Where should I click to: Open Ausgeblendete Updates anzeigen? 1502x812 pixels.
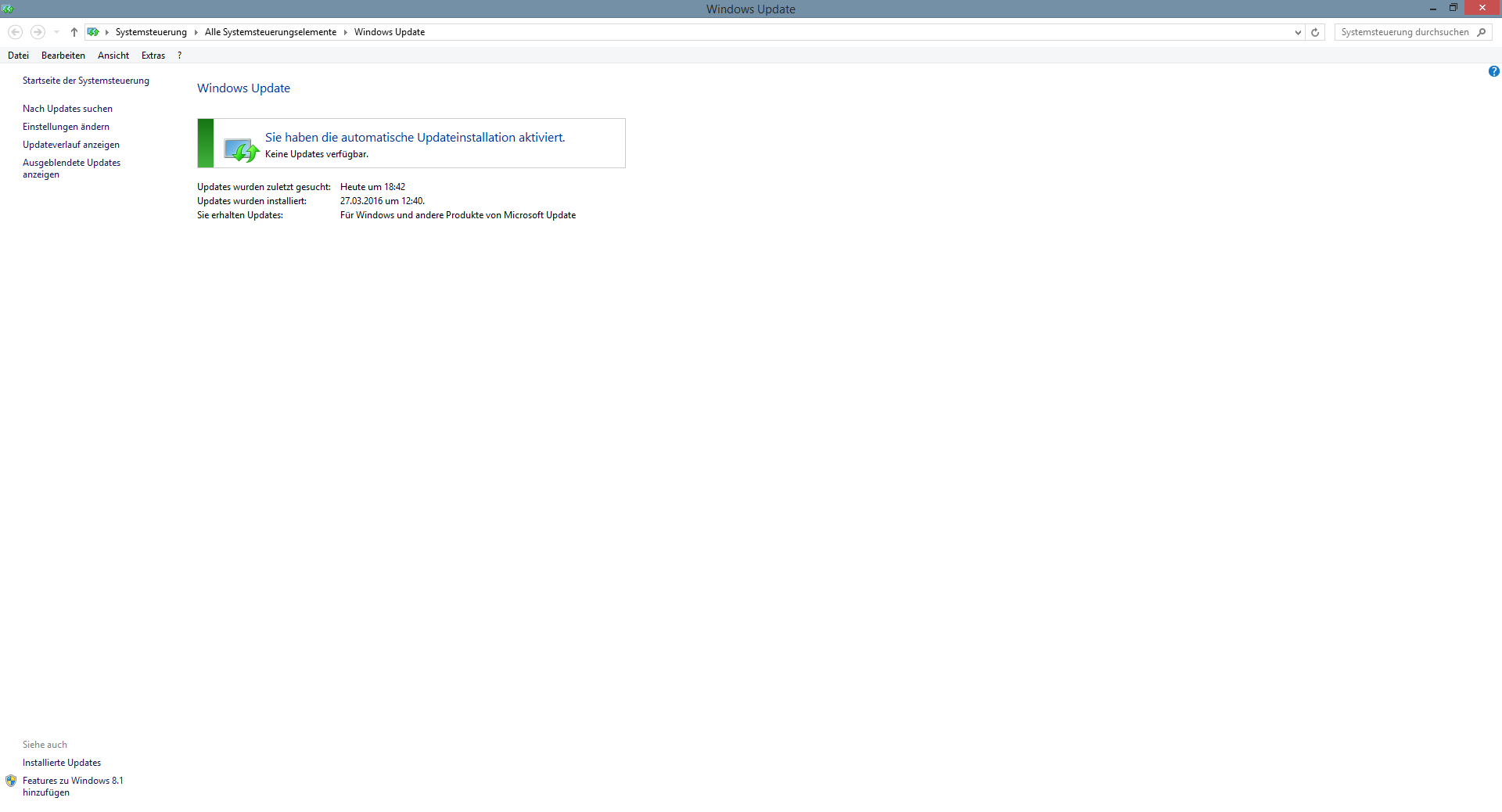click(x=71, y=168)
